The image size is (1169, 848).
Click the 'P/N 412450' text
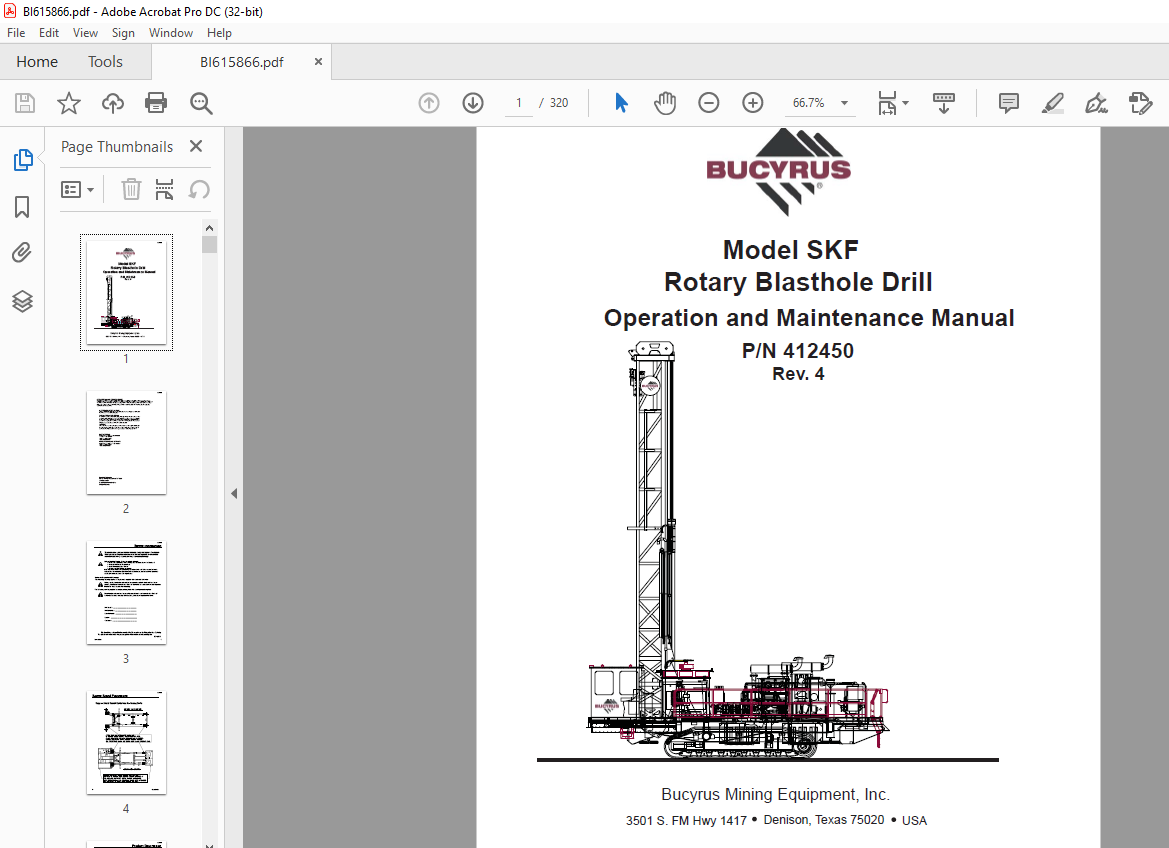pos(798,351)
